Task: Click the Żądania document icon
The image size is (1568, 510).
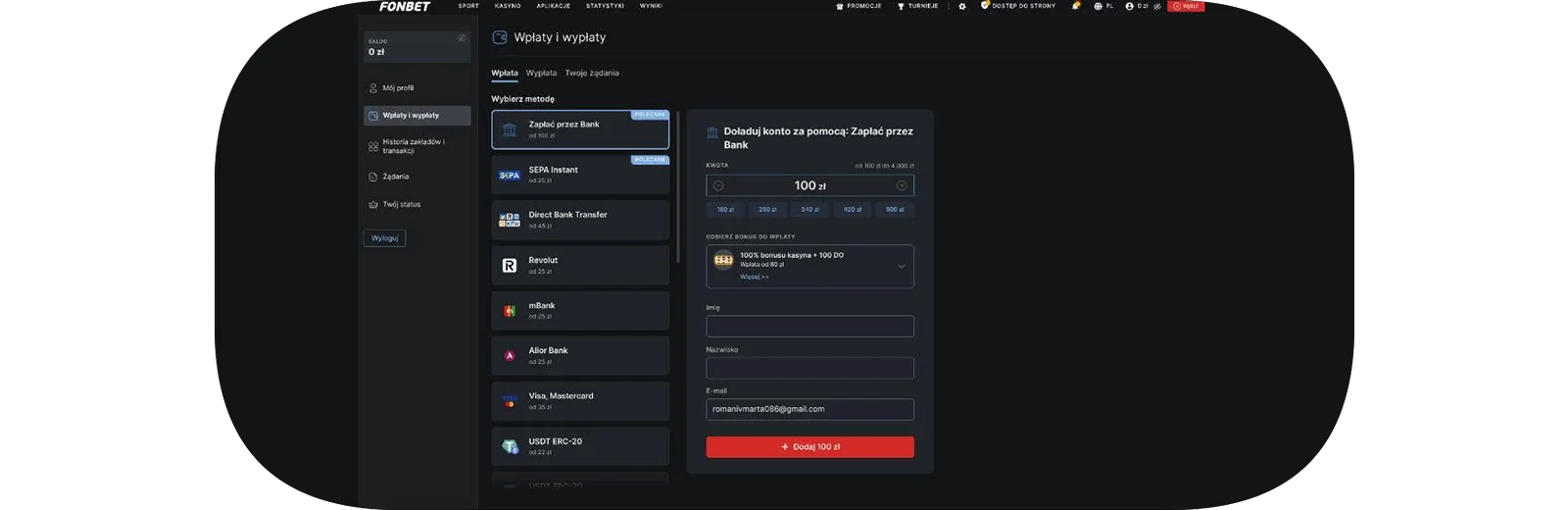Action: tap(372, 177)
